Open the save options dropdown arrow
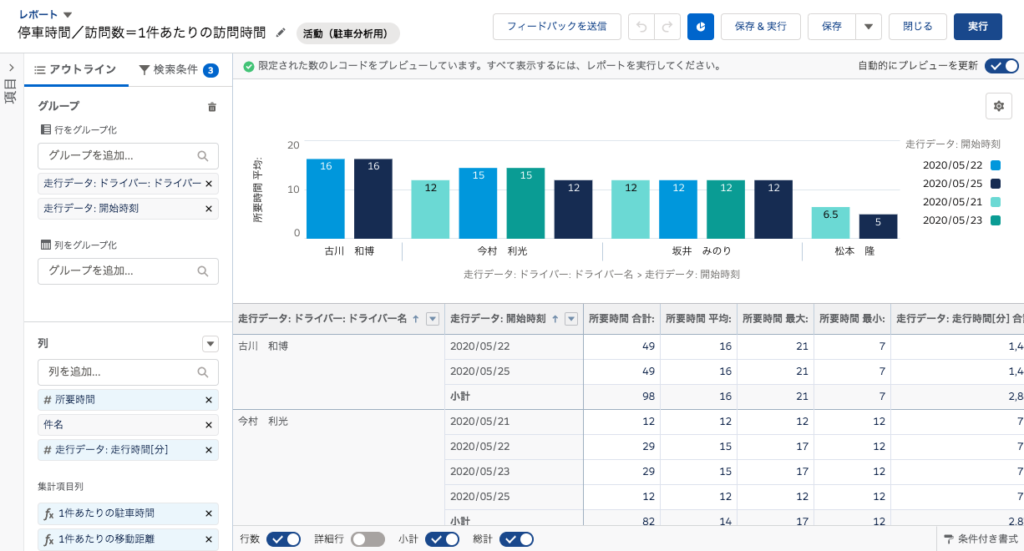1024x551 pixels. [x=869, y=27]
